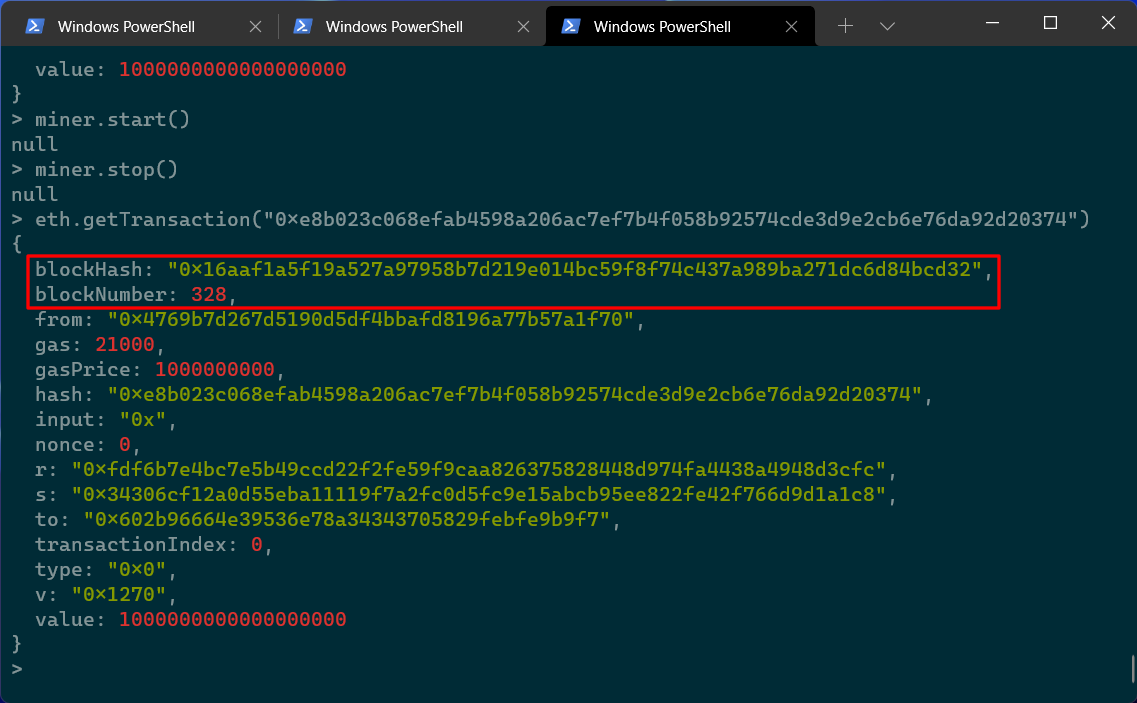Click the value 1000000000000000000 at the bottom
The image size is (1137, 703).
(231, 619)
